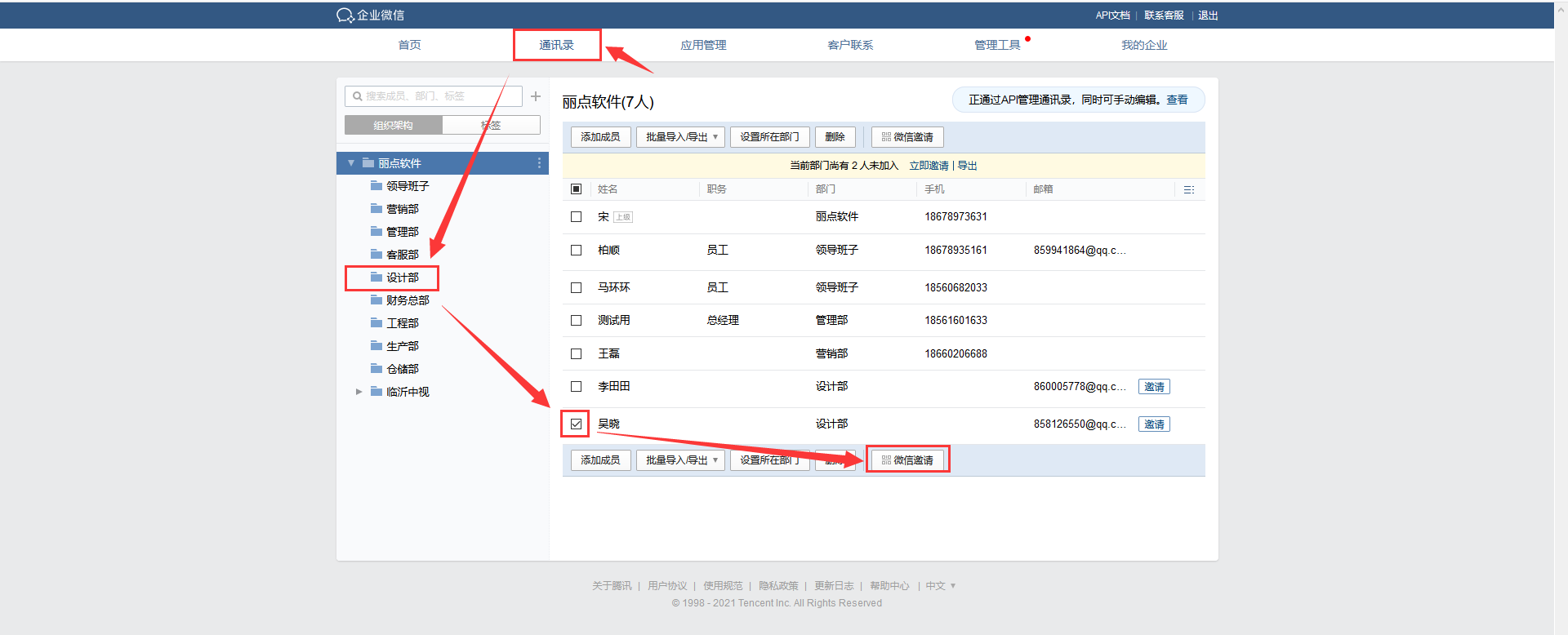
Task: Click the top 微信邀请 button
Action: 907,137
